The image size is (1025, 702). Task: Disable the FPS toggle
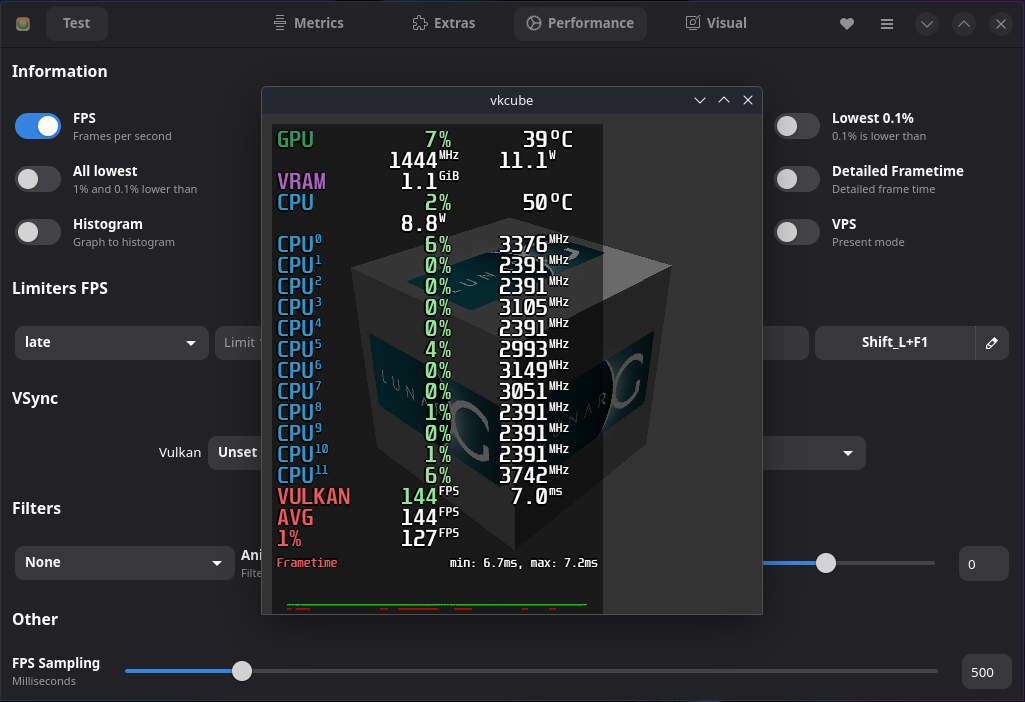pyautogui.click(x=38, y=126)
